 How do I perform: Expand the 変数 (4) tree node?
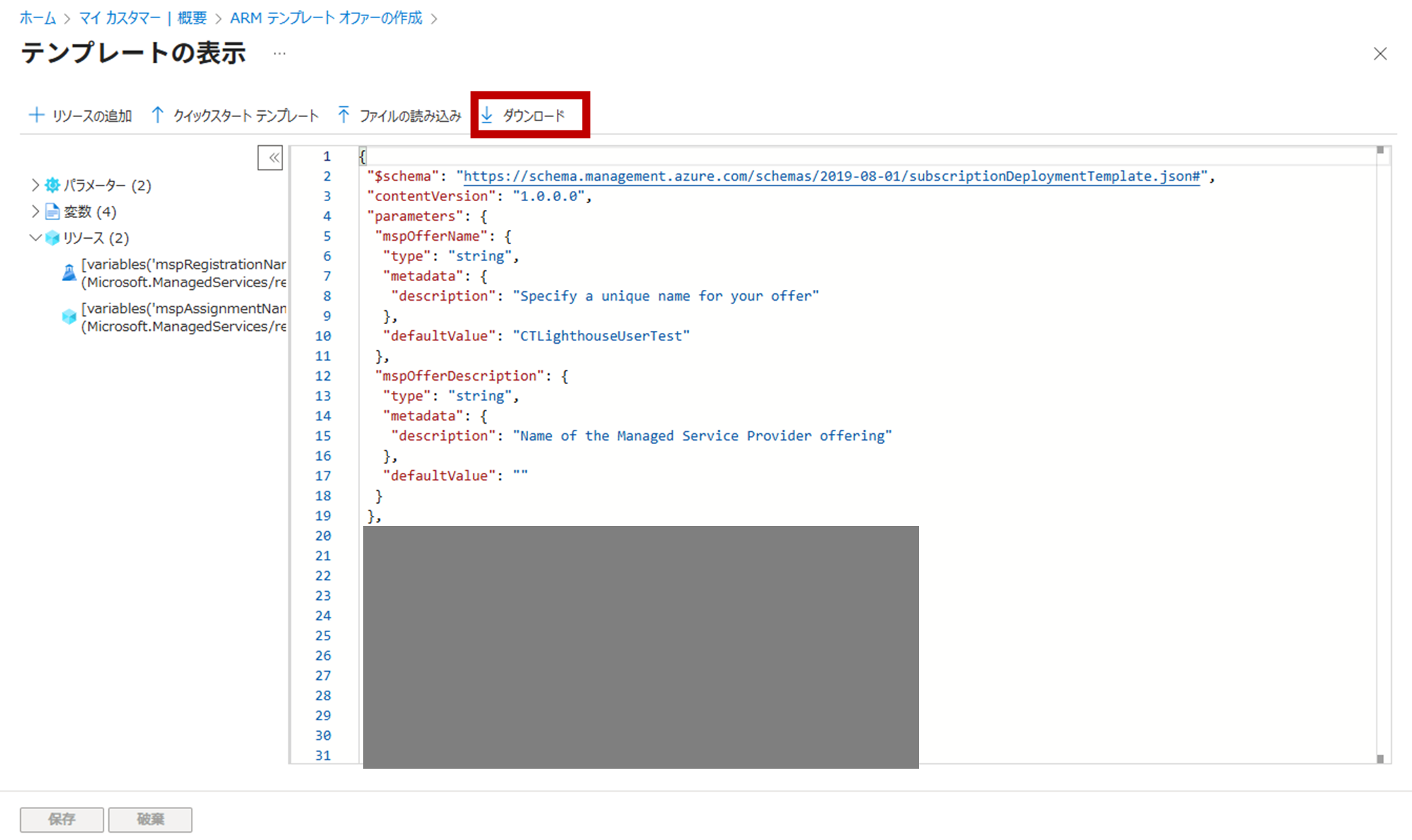pyautogui.click(x=35, y=211)
